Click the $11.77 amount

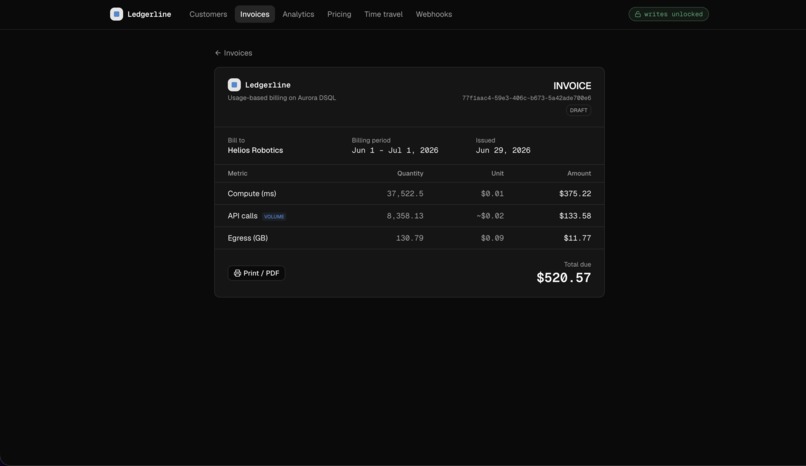point(577,238)
